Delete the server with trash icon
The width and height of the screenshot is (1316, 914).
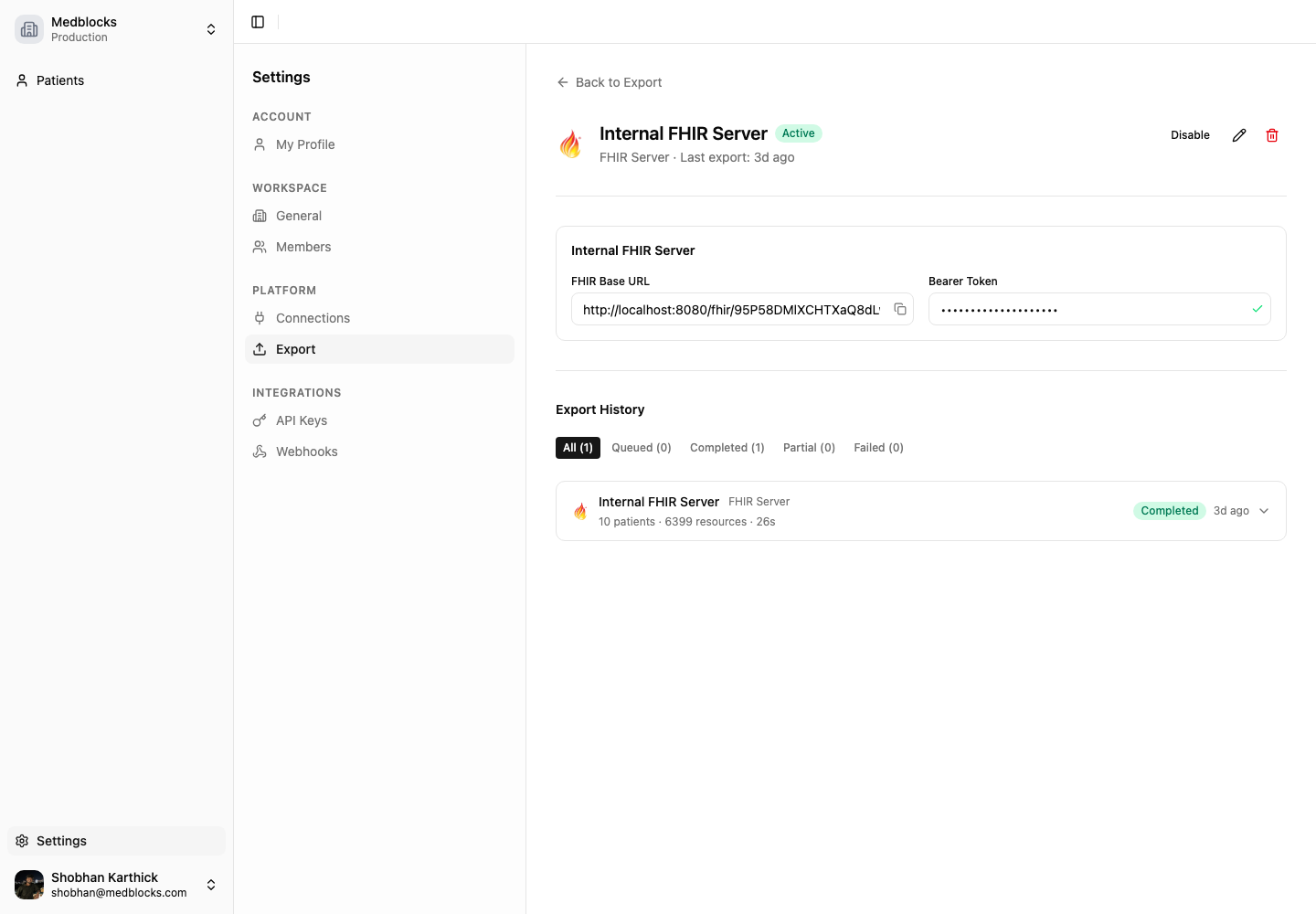[x=1272, y=135]
